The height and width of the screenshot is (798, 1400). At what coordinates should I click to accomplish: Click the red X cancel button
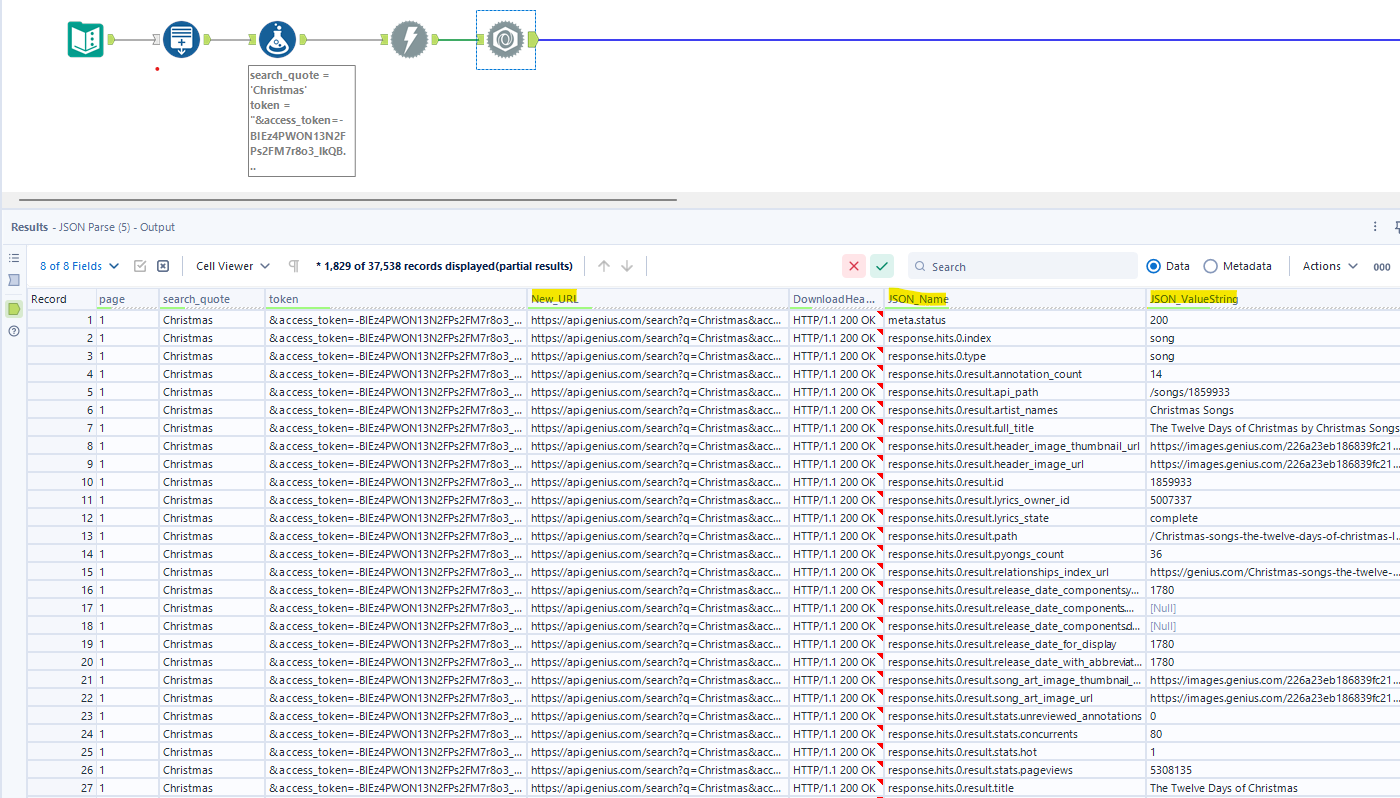pyautogui.click(x=854, y=266)
